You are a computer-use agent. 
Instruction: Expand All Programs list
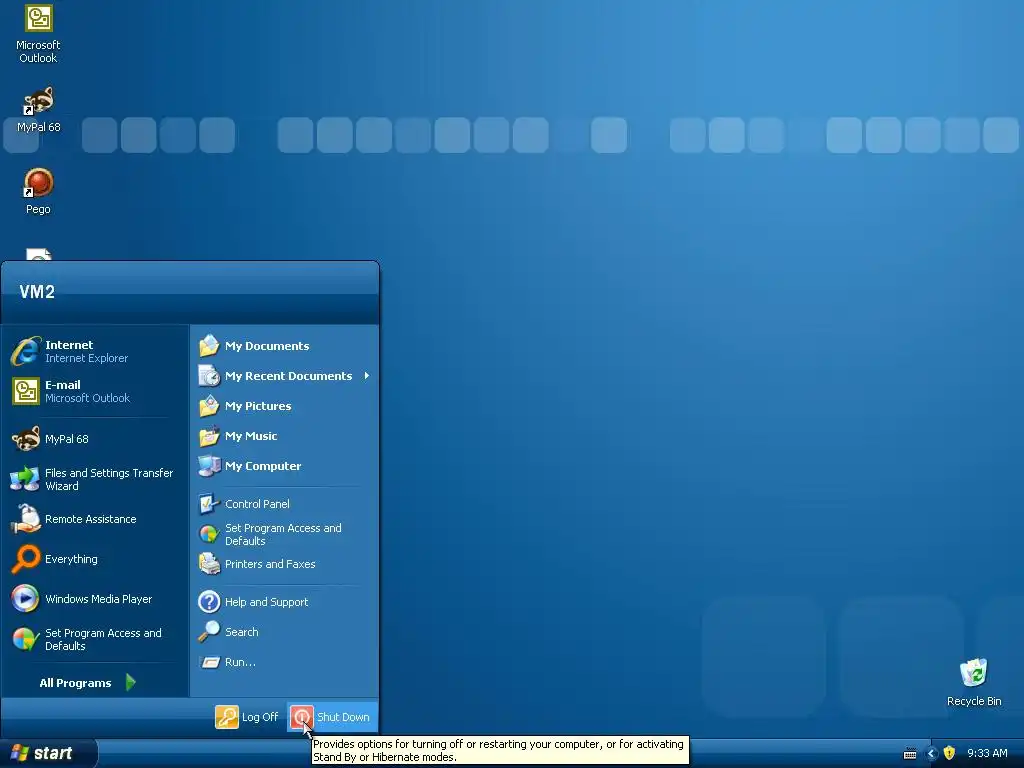pos(88,682)
